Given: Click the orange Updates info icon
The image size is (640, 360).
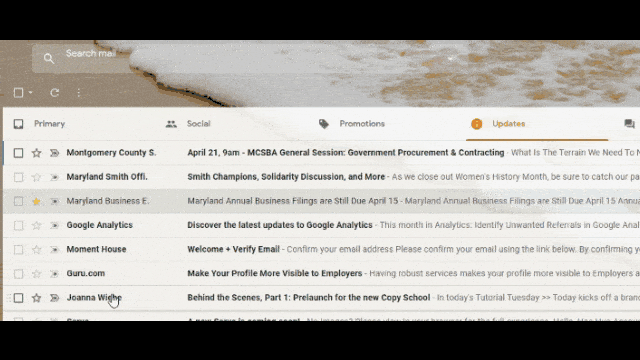Looking at the screenshot, I should click(x=476, y=124).
